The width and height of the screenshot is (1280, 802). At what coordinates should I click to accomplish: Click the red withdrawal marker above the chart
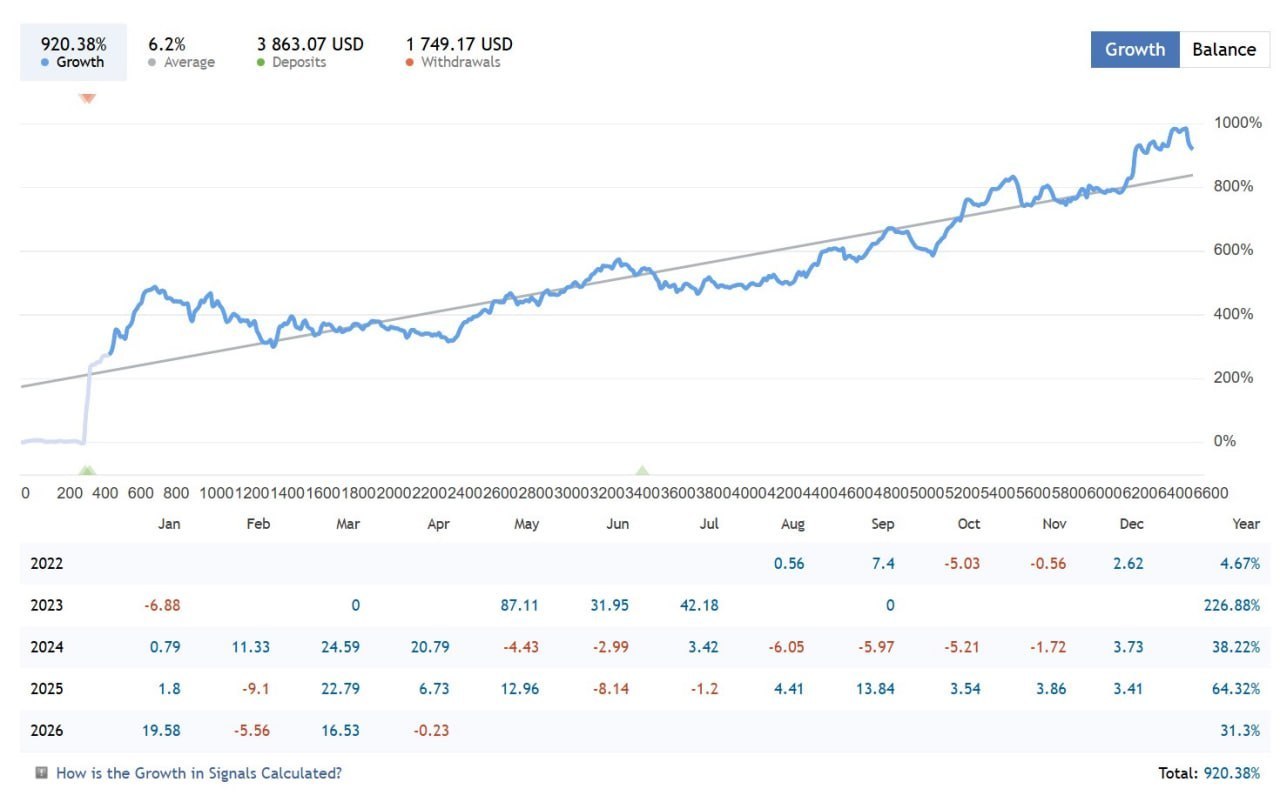87,97
